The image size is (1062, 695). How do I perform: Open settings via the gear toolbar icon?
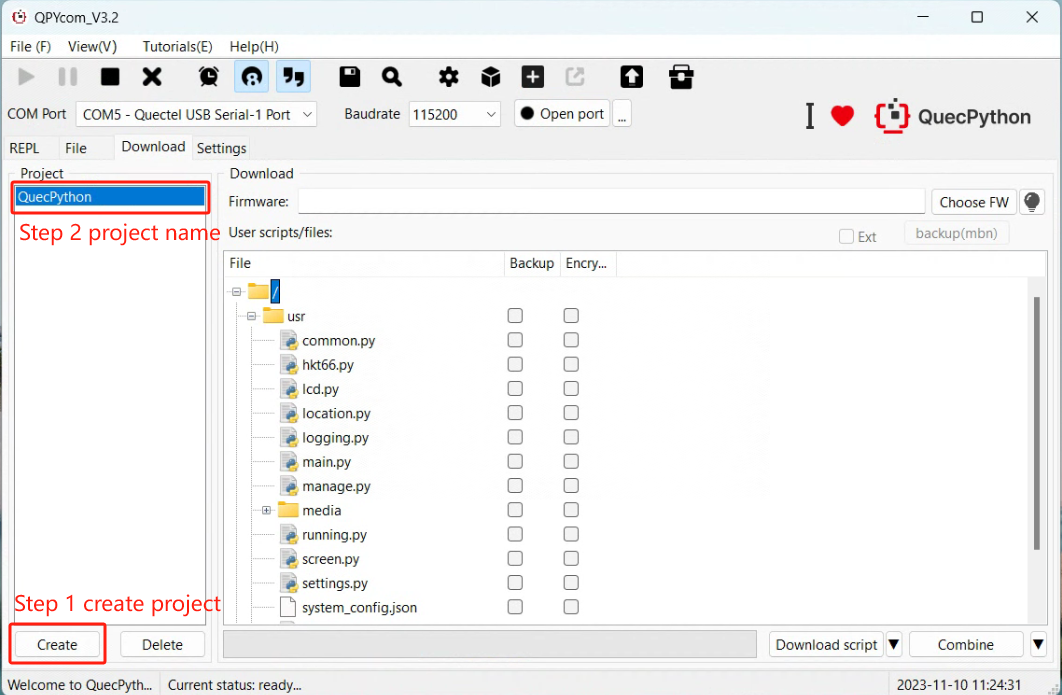pyautogui.click(x=448, y=77)
